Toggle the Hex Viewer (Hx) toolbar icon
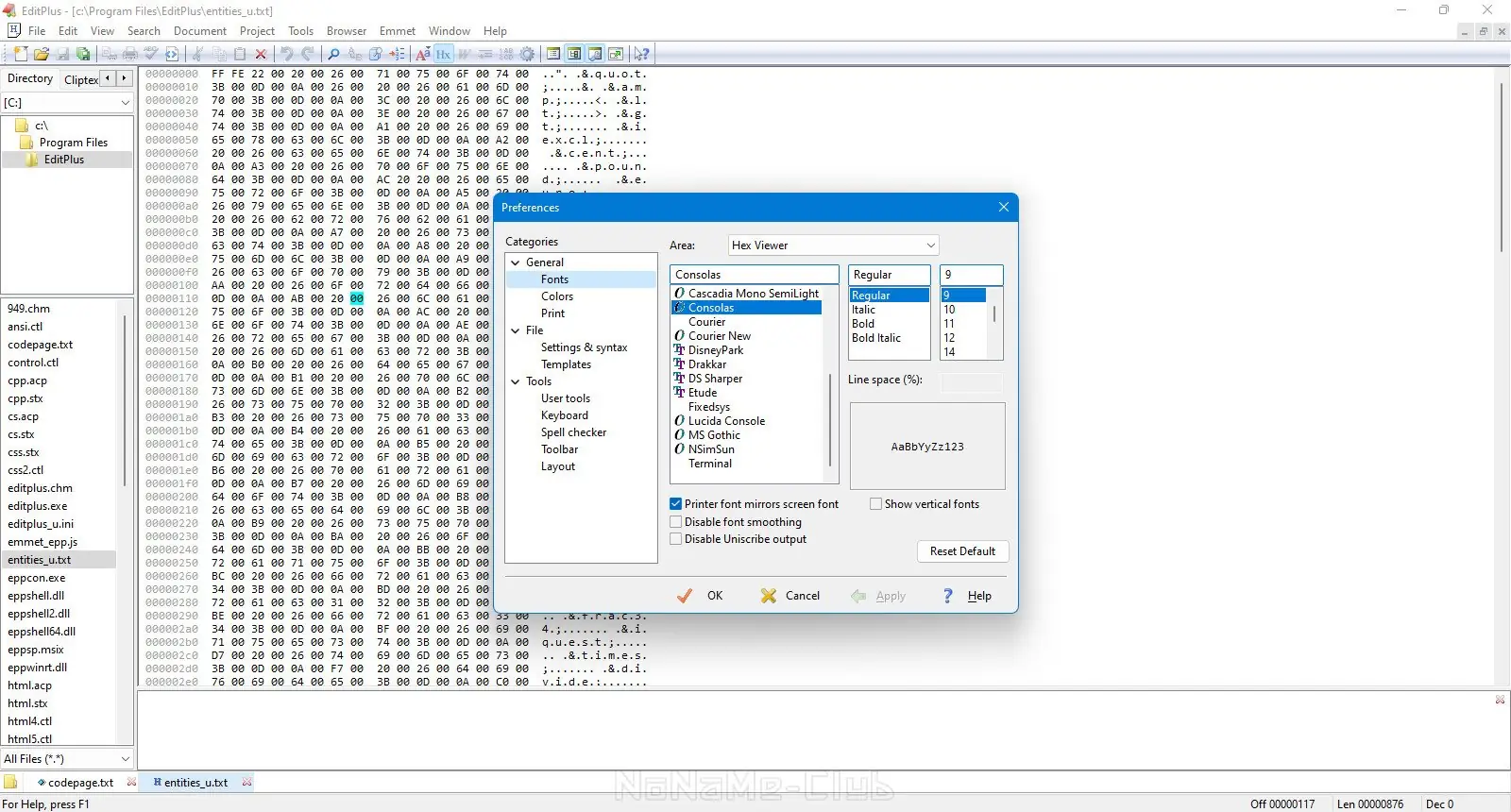The image size is (1511, 812). click(x=443, y=54)
